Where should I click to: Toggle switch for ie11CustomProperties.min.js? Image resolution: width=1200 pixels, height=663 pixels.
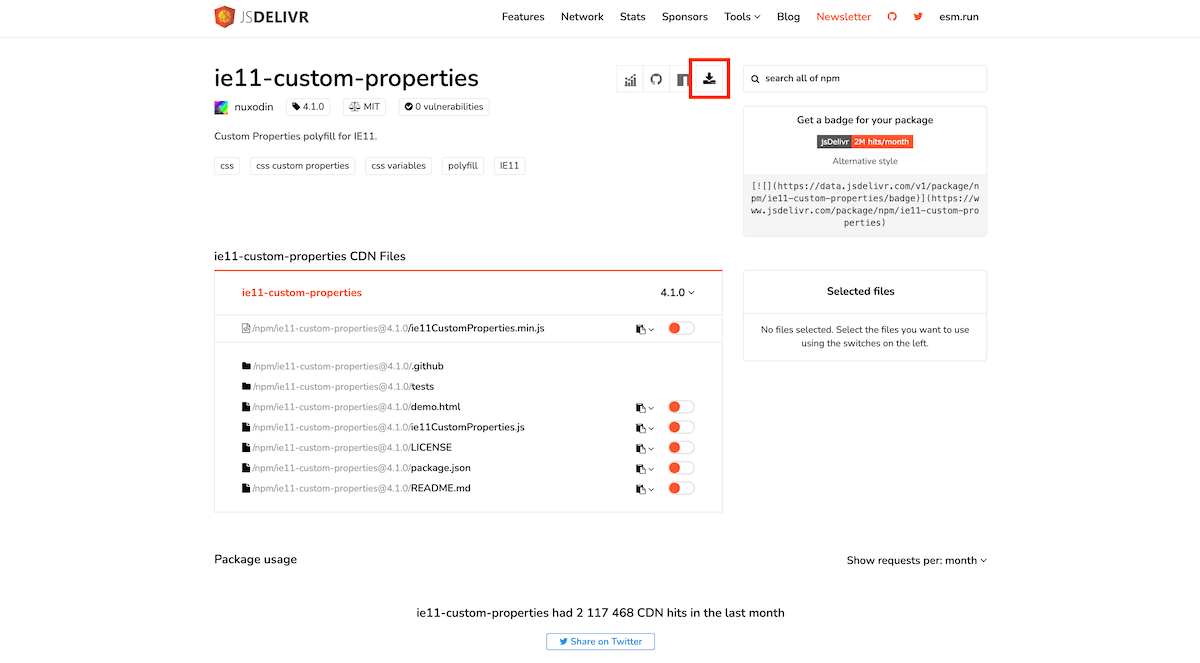click(x=681, y=328)
